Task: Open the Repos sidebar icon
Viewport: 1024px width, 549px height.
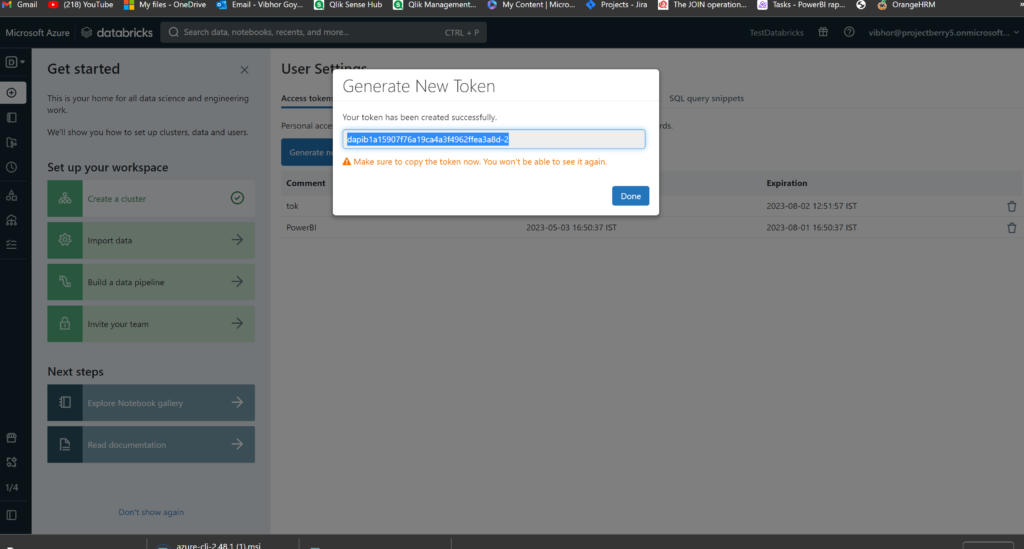Action: 12,142
